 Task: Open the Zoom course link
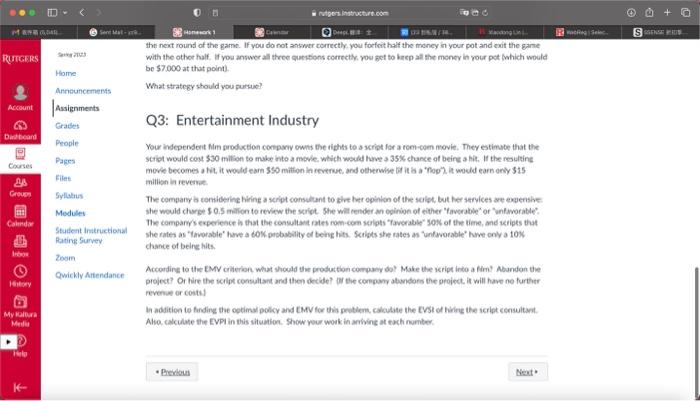[65, 258]
